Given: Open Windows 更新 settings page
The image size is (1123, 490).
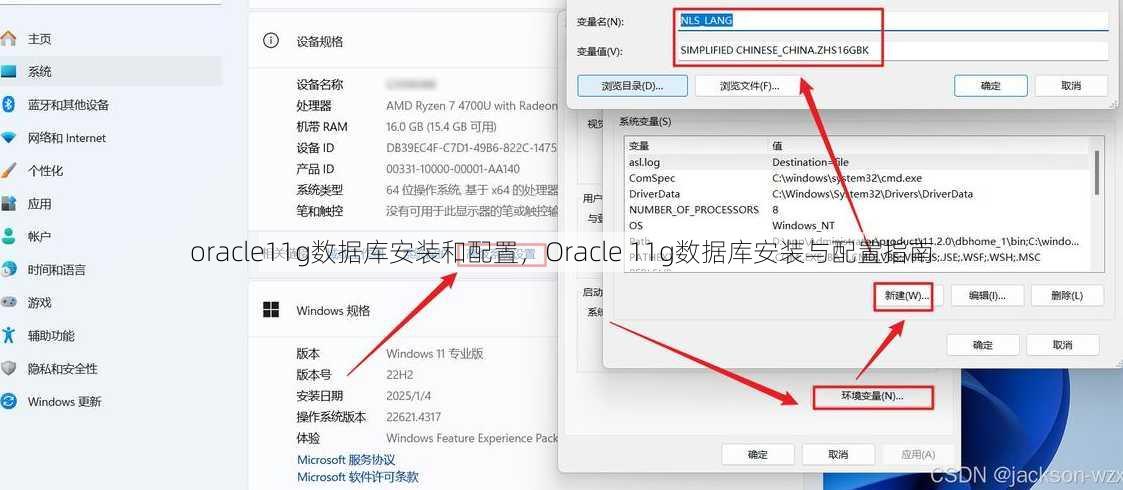Looking at the screenshot, I should (x=64, y=401).
